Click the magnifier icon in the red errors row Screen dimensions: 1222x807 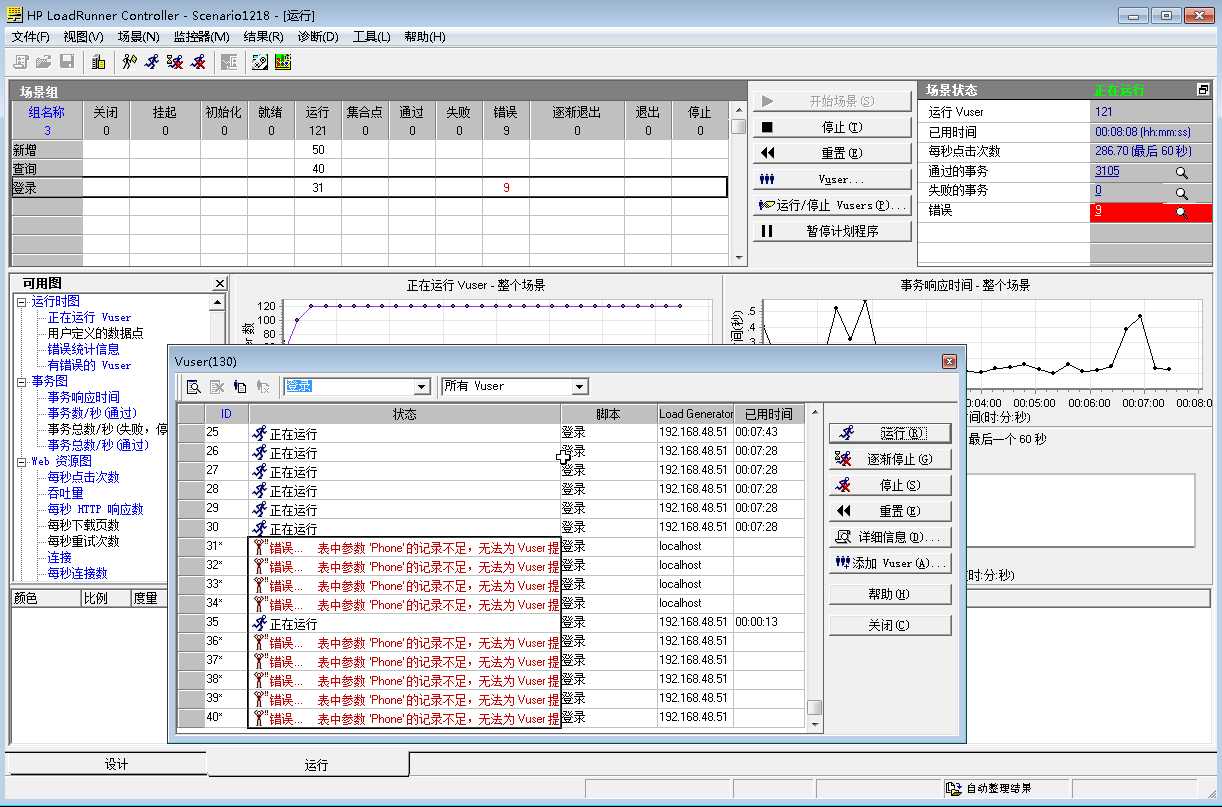pos(1181,212)
